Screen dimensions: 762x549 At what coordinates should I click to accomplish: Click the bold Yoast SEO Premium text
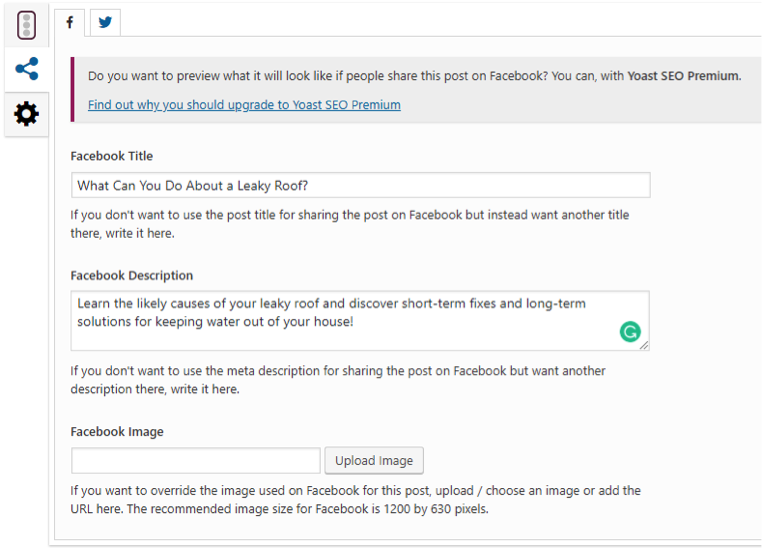coord(684,76)
